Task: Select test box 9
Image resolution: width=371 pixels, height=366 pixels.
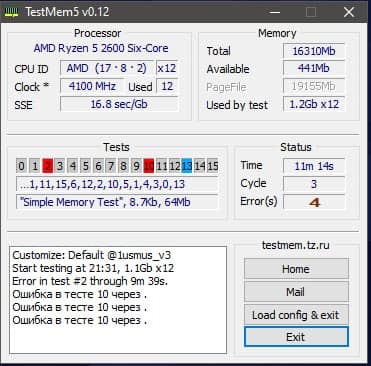Action: tap(136, 166)
